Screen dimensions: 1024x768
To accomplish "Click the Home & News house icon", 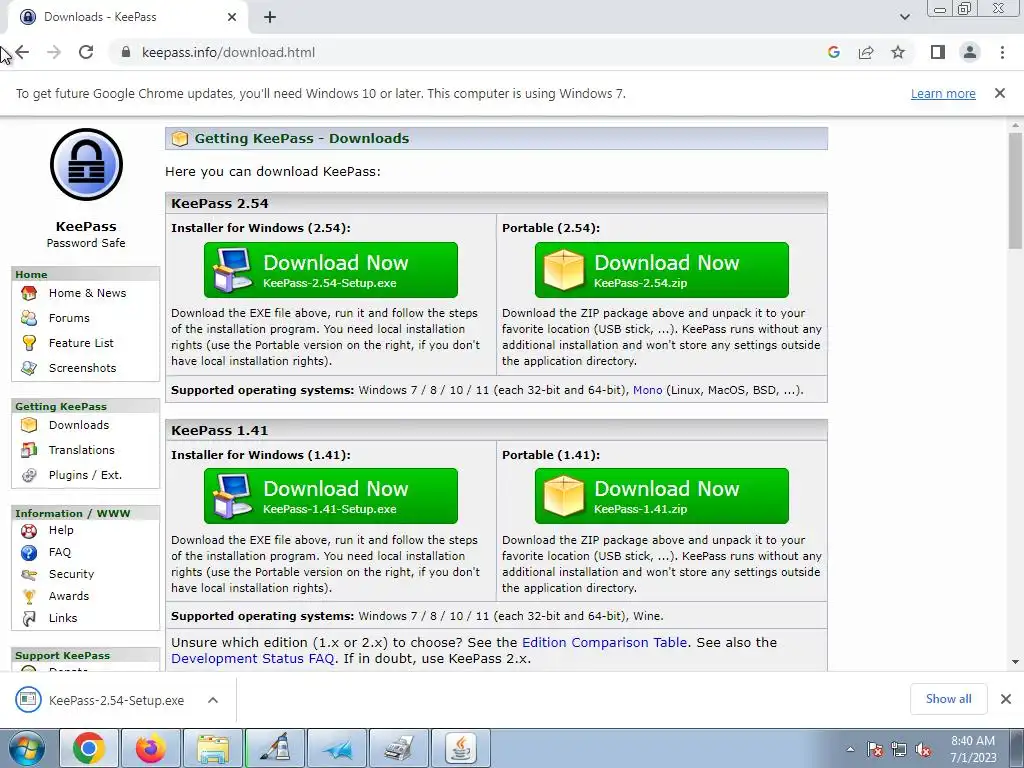I will pos(29,293).
